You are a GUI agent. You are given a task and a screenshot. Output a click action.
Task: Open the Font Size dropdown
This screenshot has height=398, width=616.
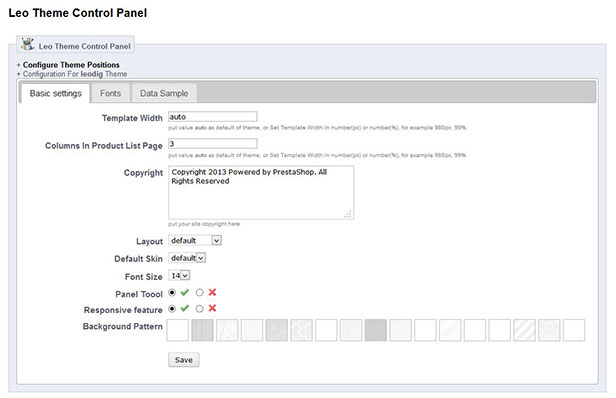pyautogui.click(x=179, y=275)
